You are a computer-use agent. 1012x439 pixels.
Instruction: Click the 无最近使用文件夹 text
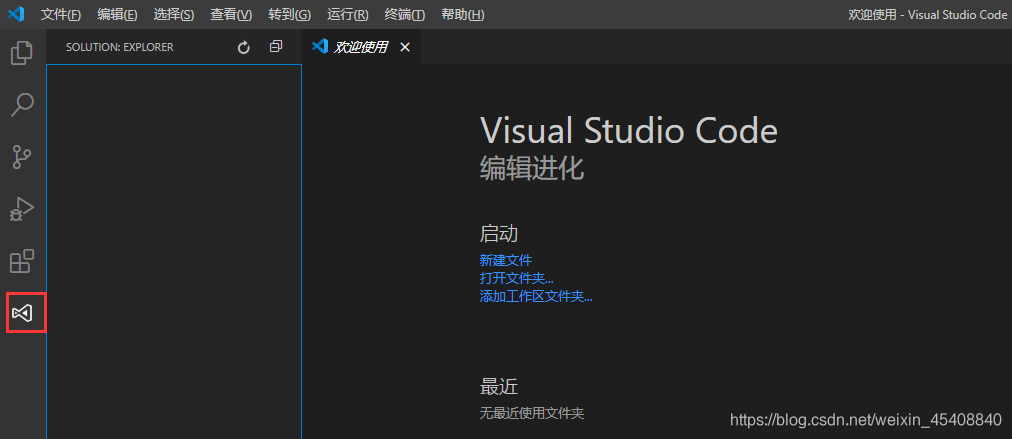pos(532,413)
